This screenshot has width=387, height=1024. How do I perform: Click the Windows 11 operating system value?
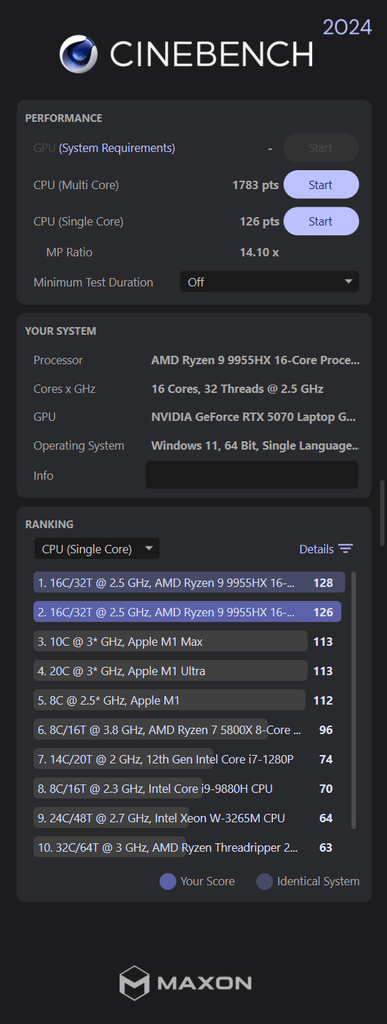[255, 445]
